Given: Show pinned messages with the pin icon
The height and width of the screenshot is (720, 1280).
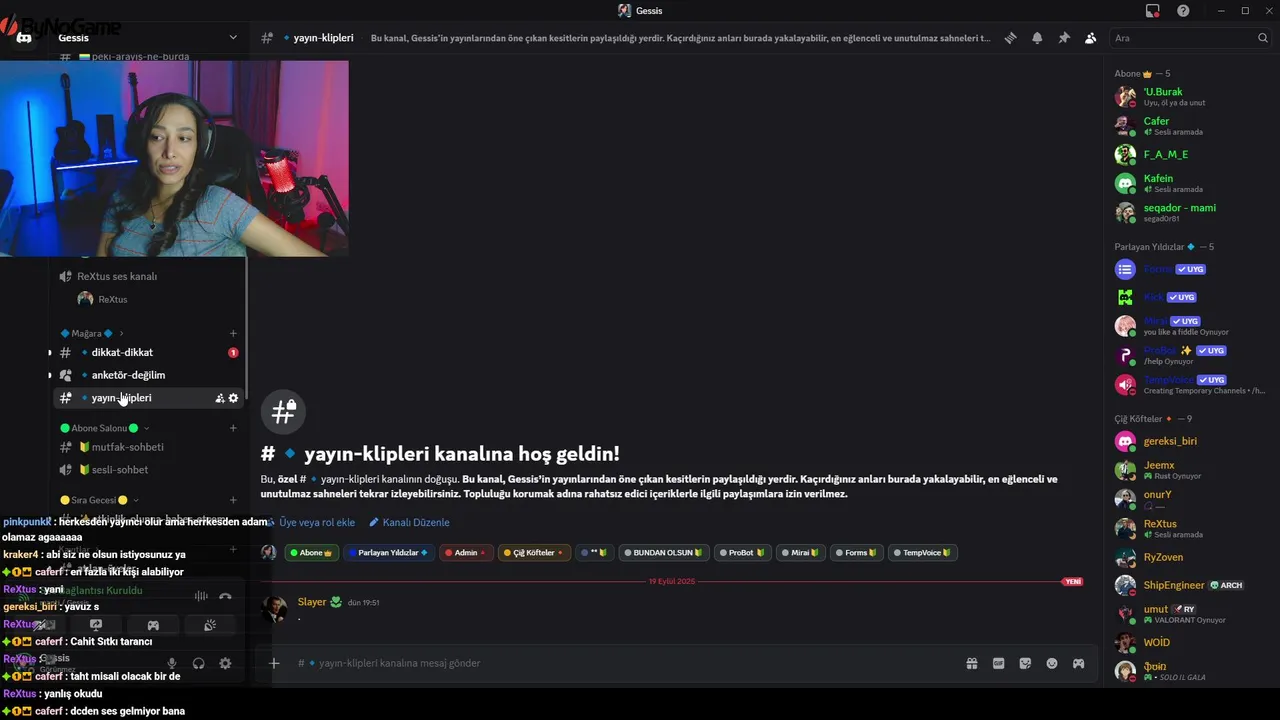Looking at the screenshot, I should point(1064,38).
